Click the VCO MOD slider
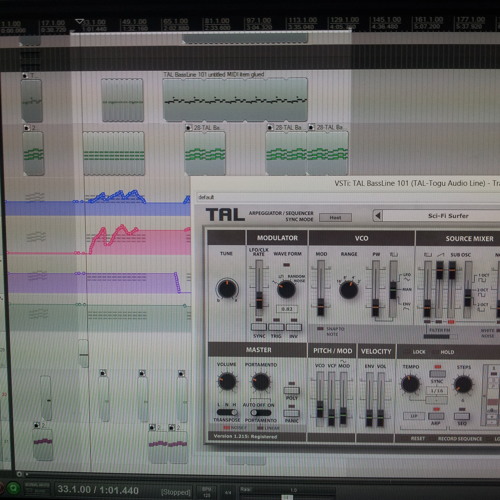 tap(321, 288)
